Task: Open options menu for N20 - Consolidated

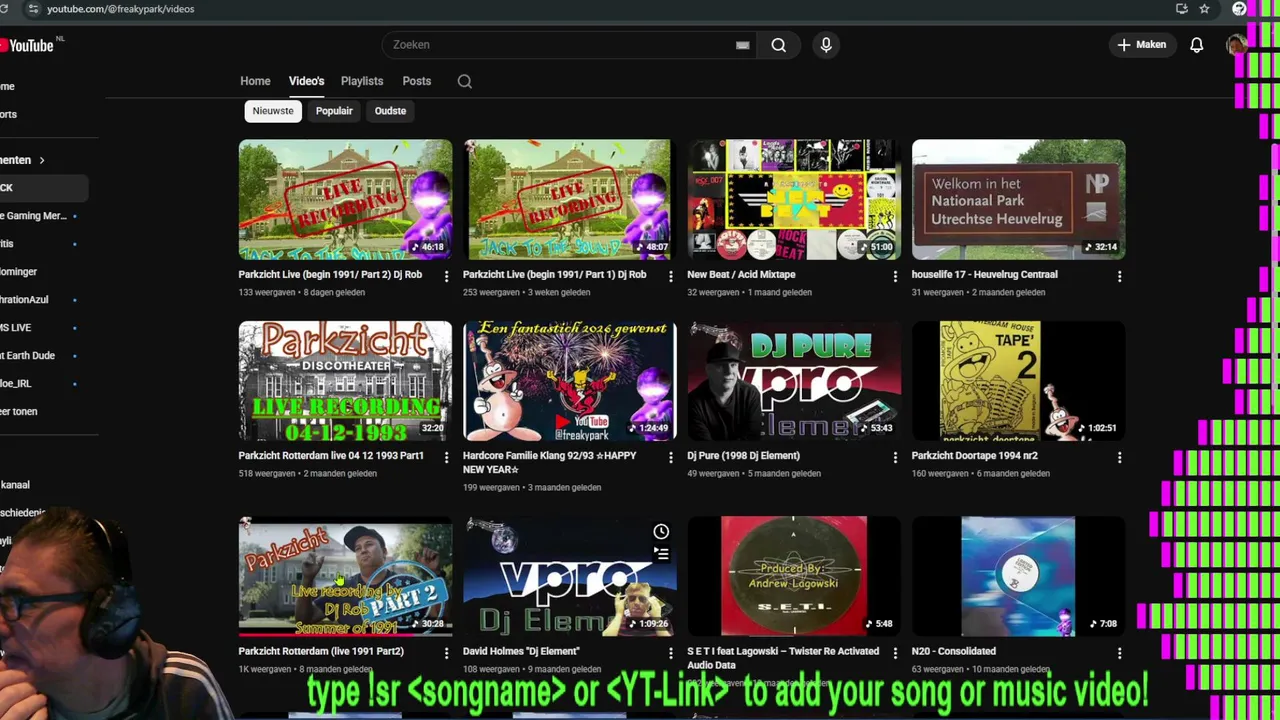Action: pyautogui.click(x=1119, y=653)
